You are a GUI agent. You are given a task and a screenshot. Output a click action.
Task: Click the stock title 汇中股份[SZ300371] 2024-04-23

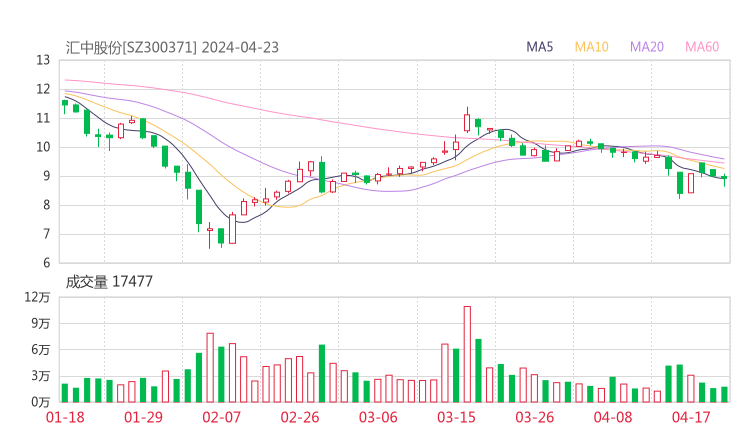[172, 48]
